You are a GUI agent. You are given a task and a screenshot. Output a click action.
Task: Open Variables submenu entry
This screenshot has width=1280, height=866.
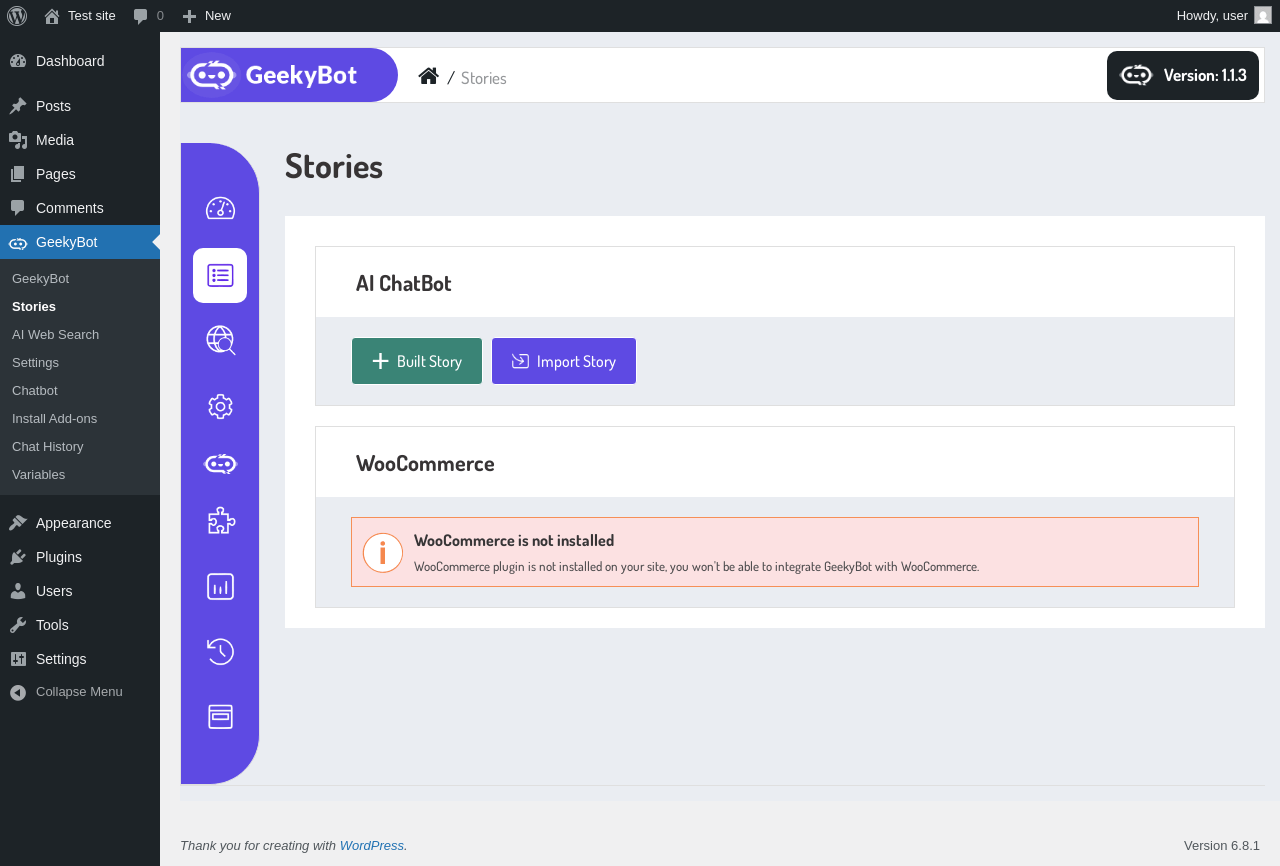(80, 474)
